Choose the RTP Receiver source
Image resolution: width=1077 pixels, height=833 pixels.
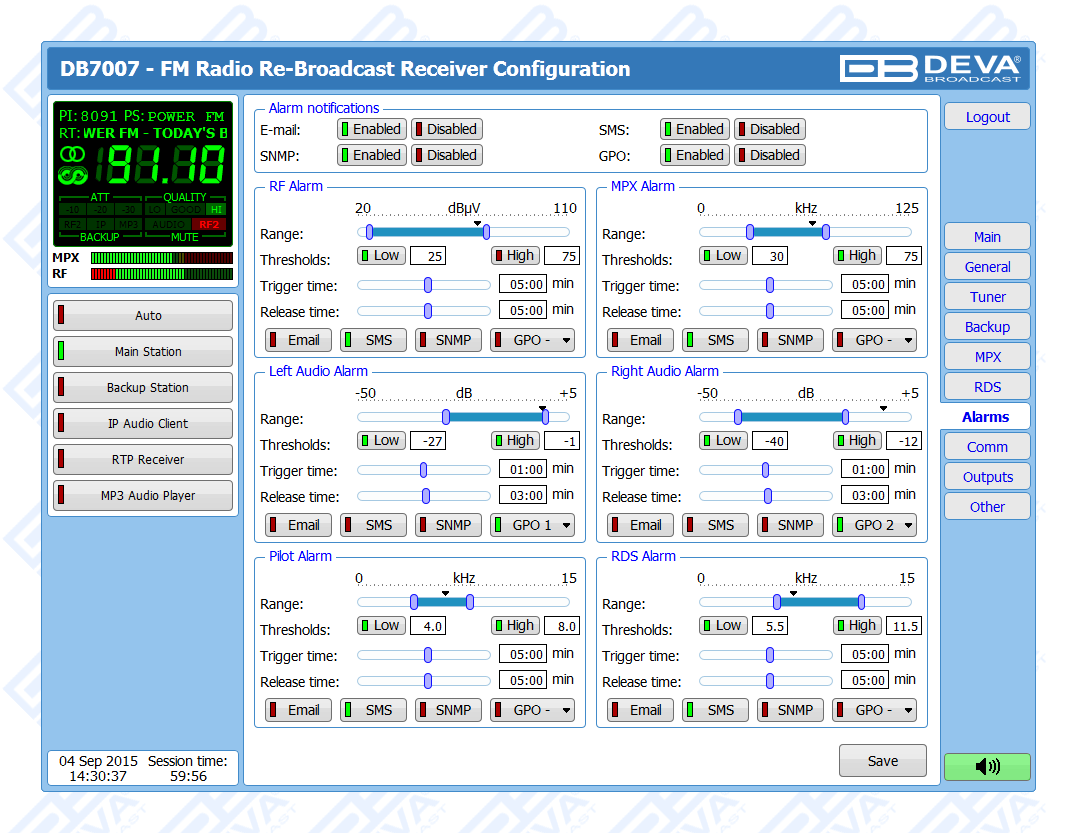[143, 460]
